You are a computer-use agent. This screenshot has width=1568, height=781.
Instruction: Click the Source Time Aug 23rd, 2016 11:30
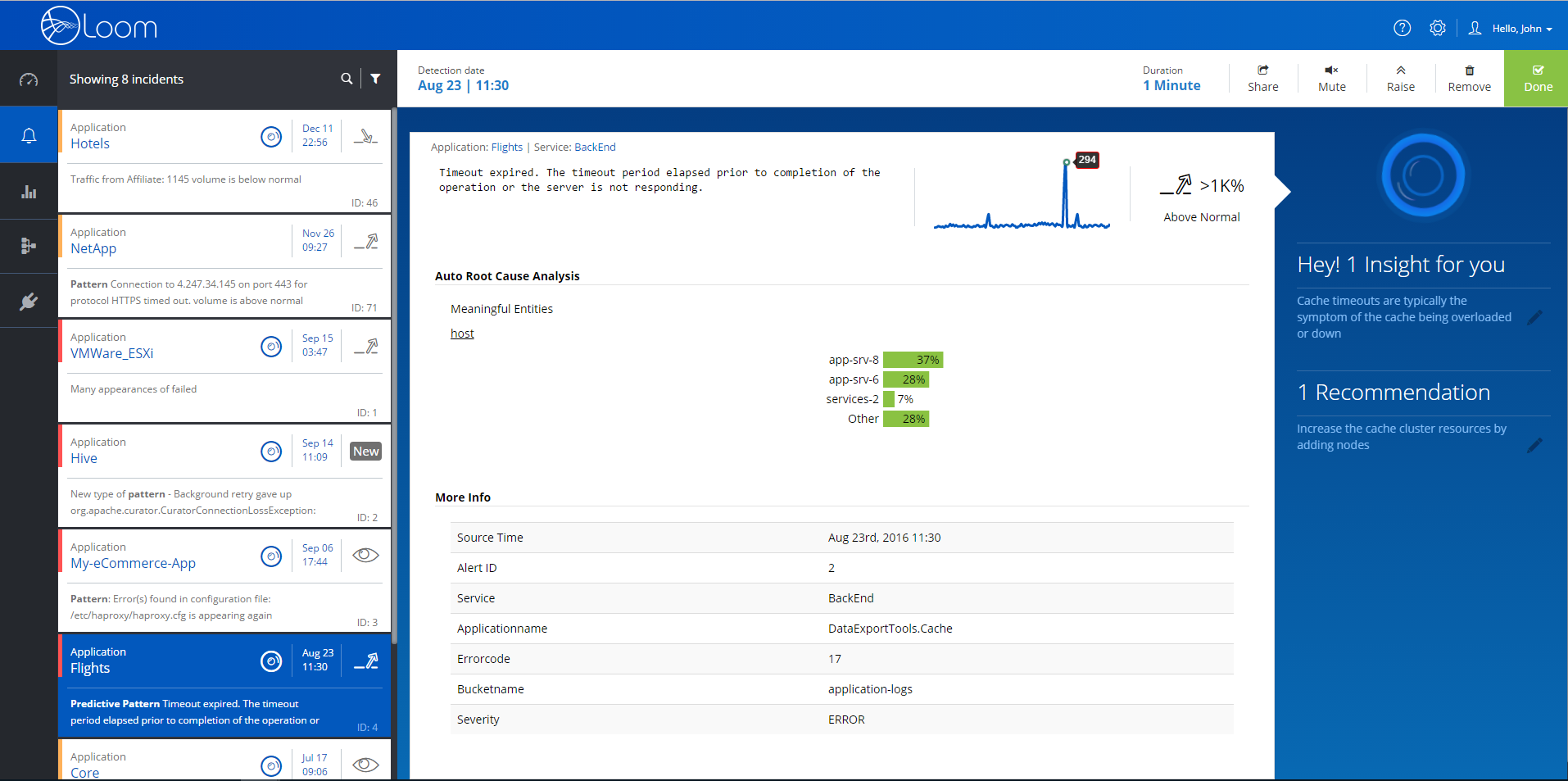click(884, 538)
